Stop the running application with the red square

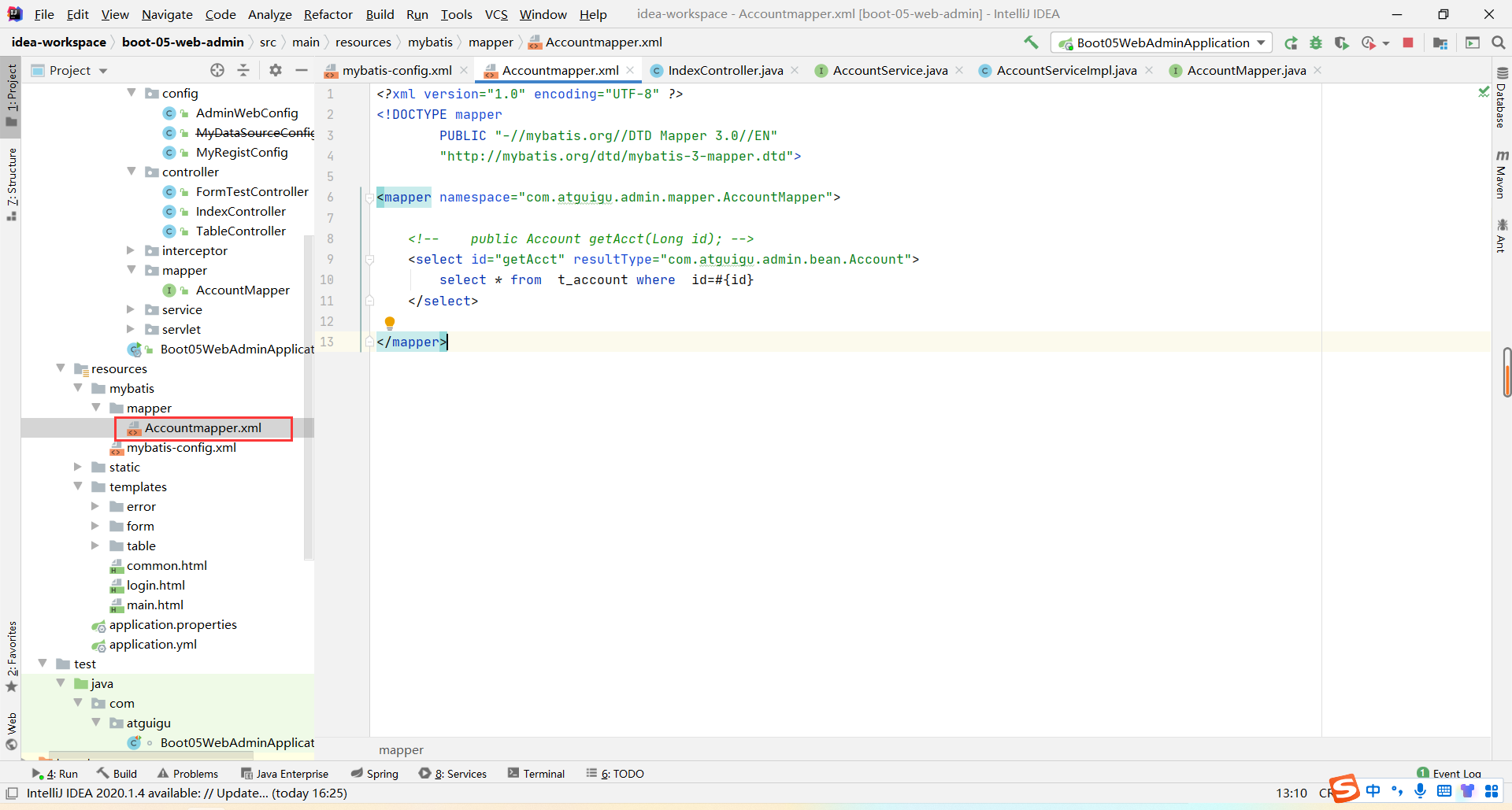(1408, 43)
